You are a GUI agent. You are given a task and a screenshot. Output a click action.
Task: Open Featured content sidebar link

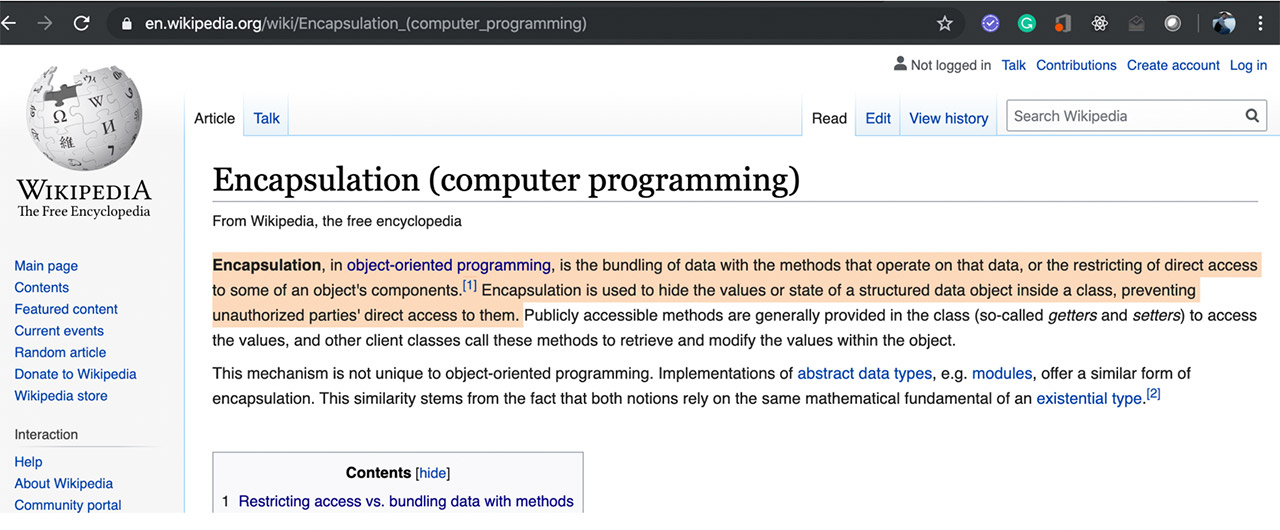point(66,309)
